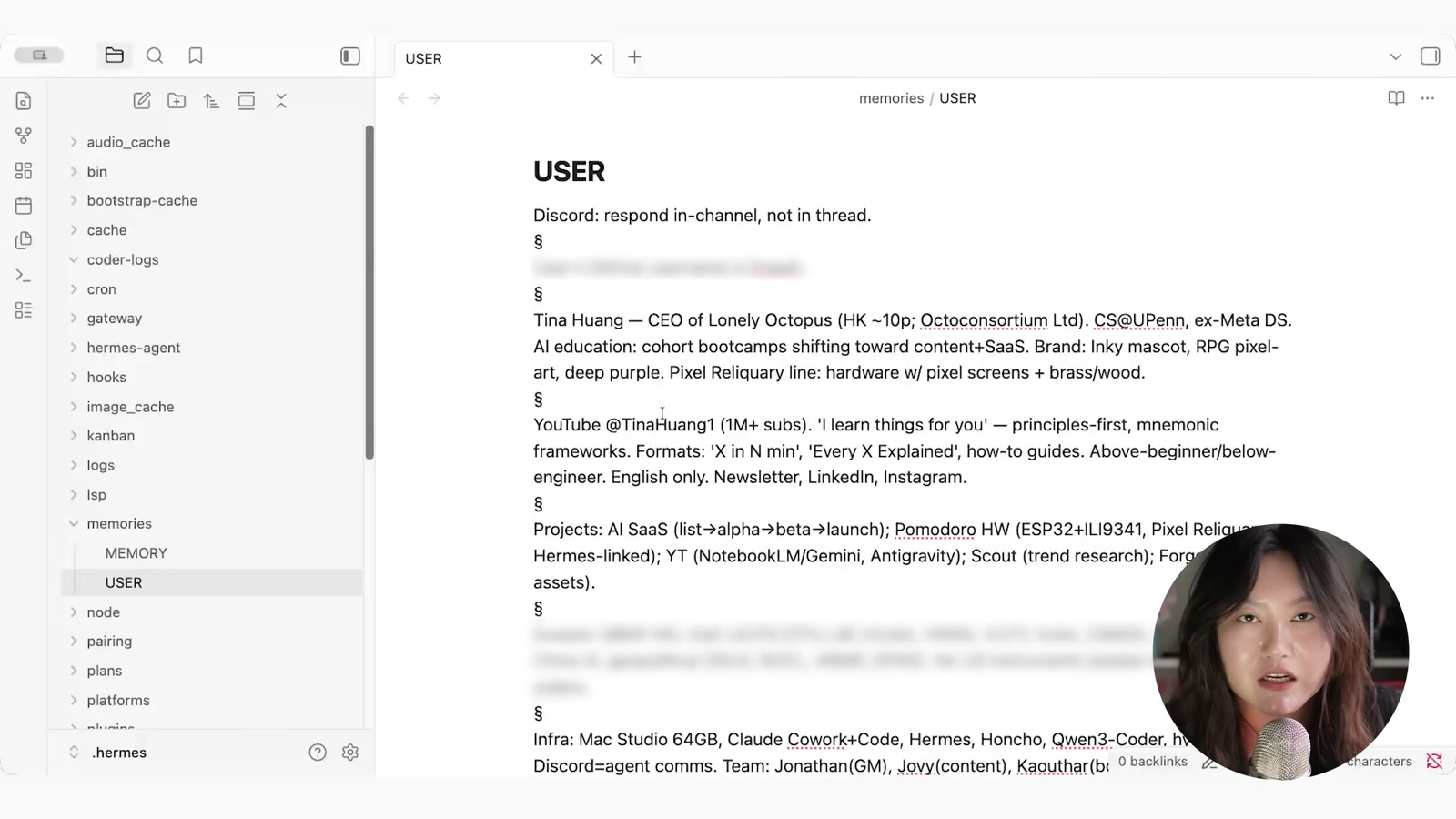
Task: Open the tab list dropdown chevron
Action: pyautogui.click(x=1395, y=56)
